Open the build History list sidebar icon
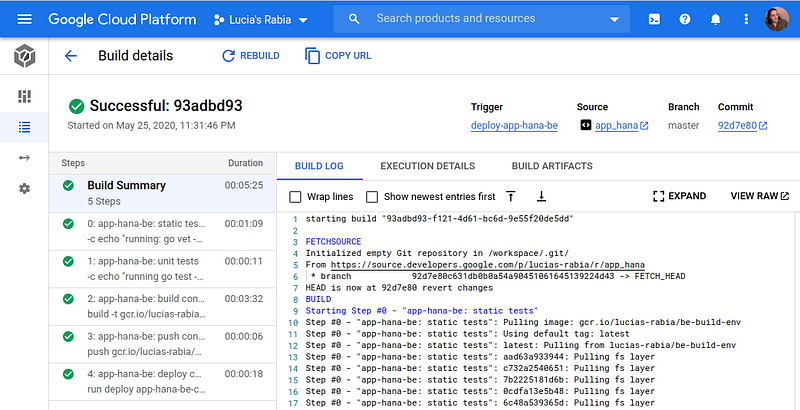The width and height of the screenshot is (800, 410). point(24,127)
